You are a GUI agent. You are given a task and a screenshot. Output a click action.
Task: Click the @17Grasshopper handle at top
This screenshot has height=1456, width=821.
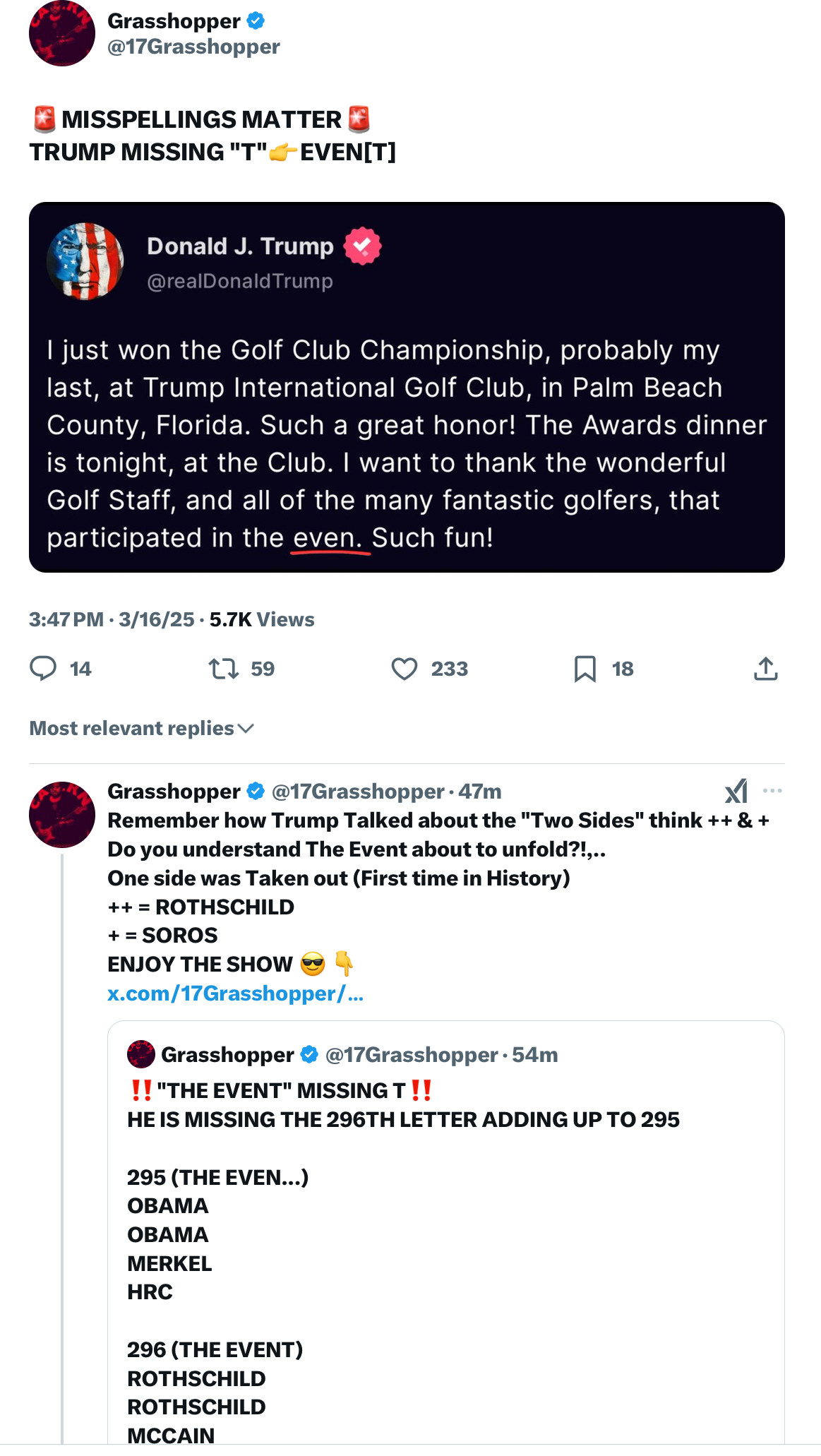tap(193, 47)
